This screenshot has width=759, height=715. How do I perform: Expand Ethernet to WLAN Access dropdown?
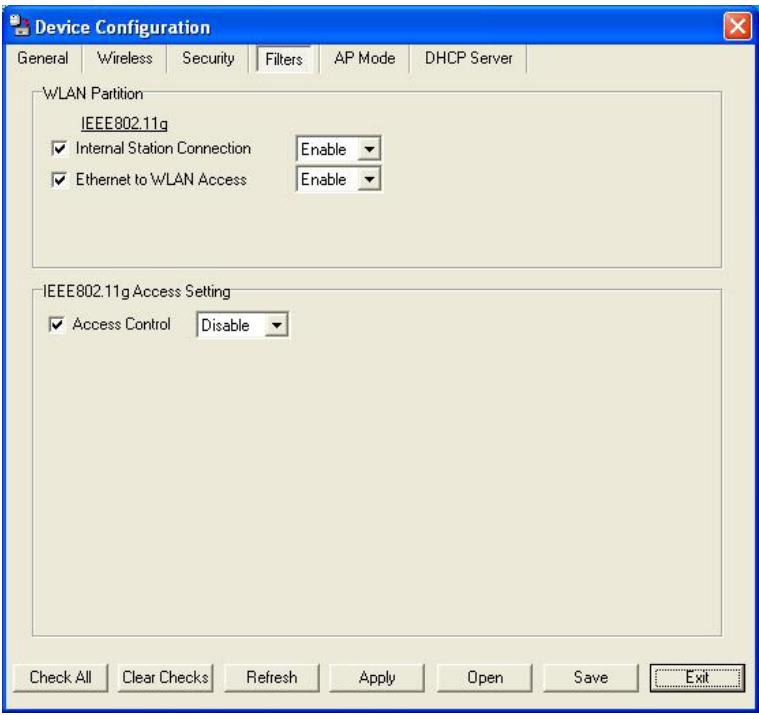(x=369, y=180)
